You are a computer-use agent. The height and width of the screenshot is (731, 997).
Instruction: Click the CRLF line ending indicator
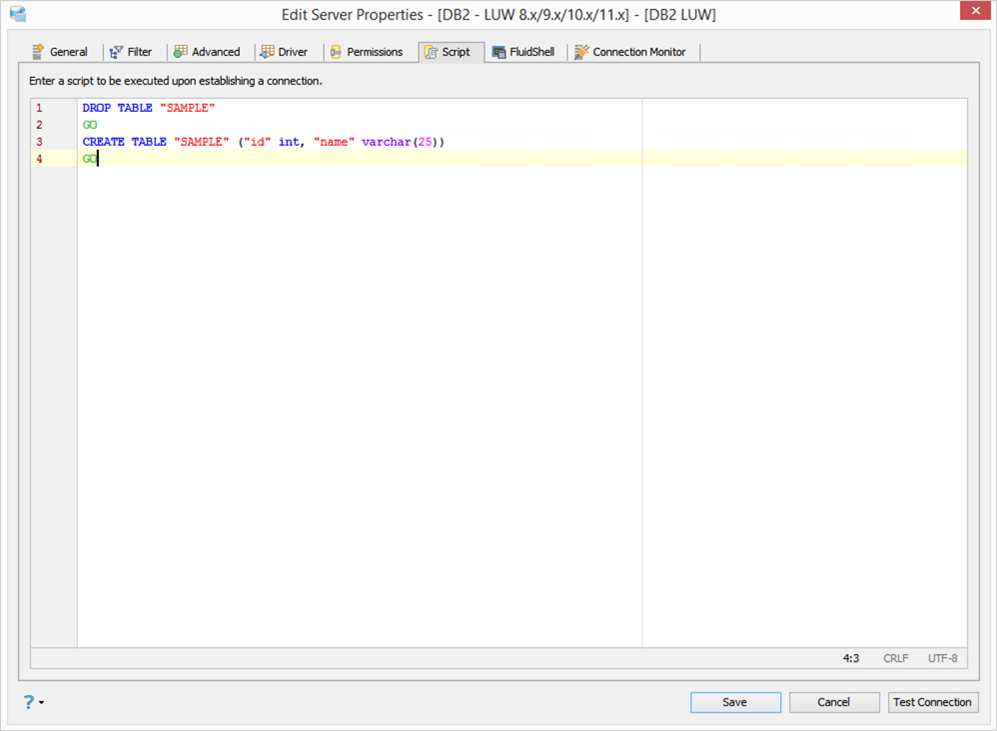(x=895, y=659)
